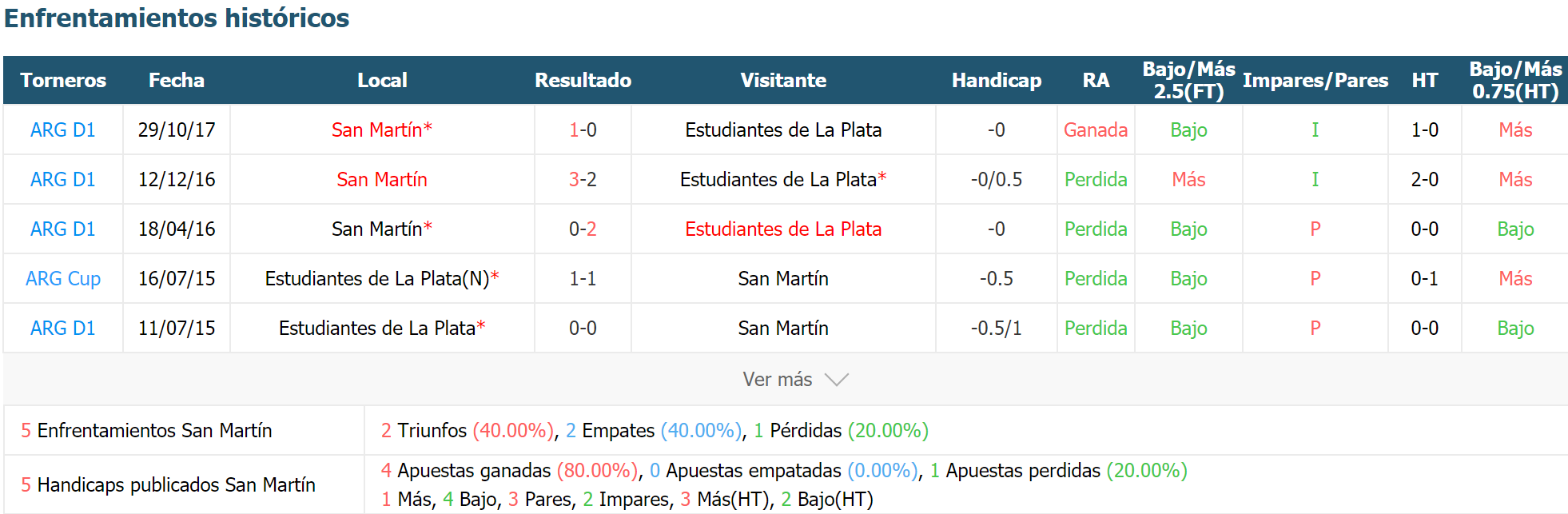Open ARG D1 link dated 29/10/17
The width and height of the screenshot is (1568, 514).
coord(62,129)
